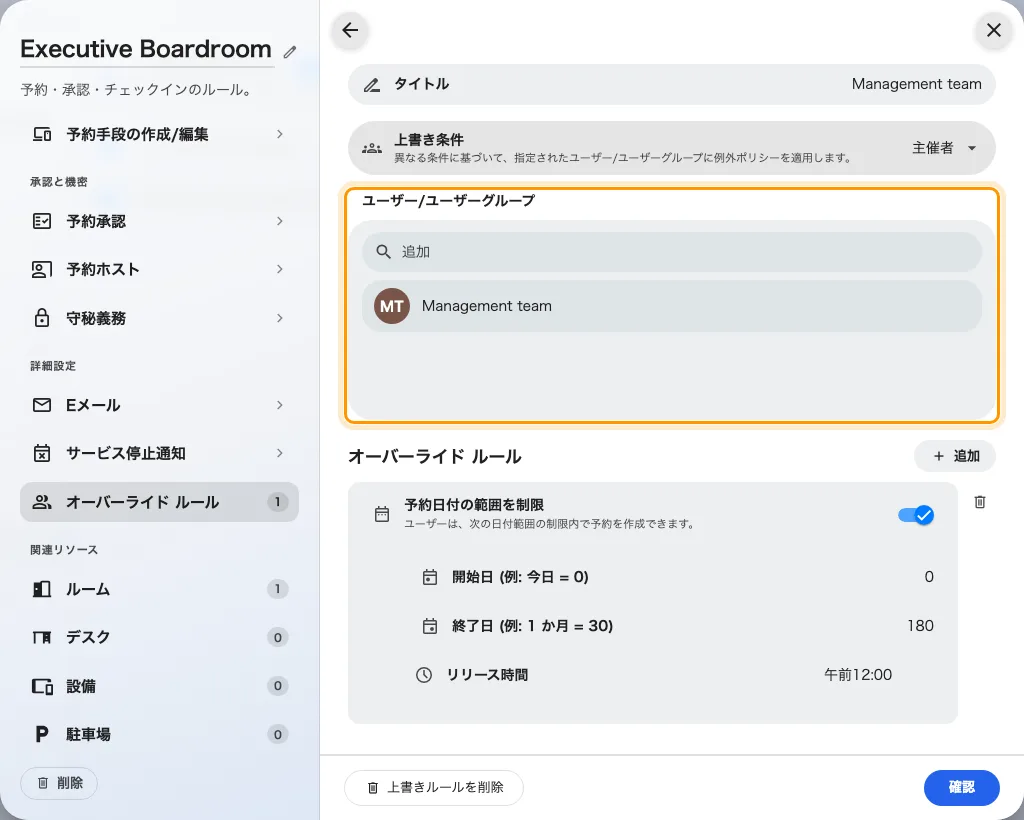The image size is (1024, 820).
Task: Click the デスク count badge 0
Action: [278, 637]
